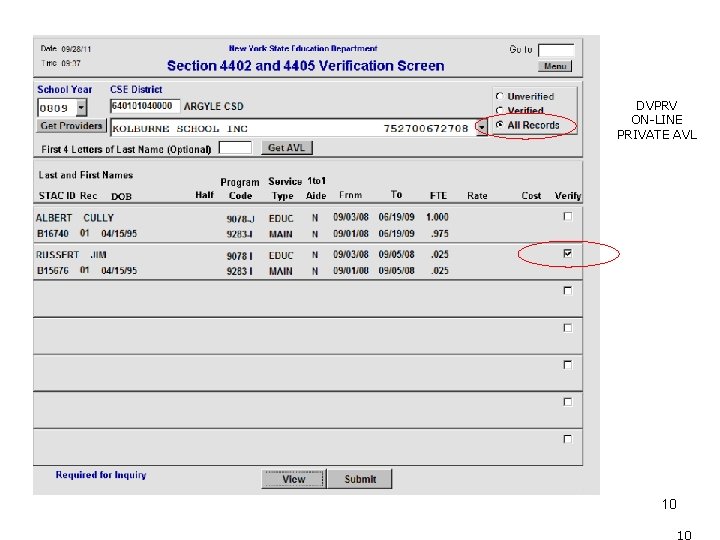Screen dimensions: 720x540
Task: Open the School Year 0809 dropdown
Action: (x=81, y=108)
